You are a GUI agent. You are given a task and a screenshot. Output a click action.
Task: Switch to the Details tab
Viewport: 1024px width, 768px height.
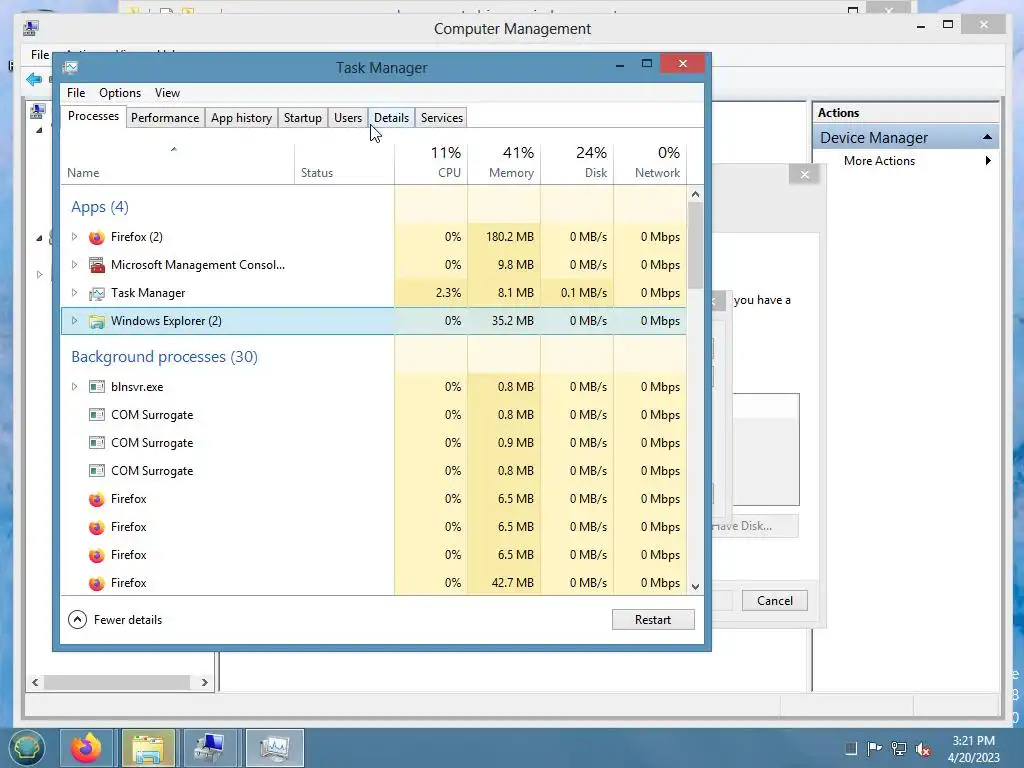tap(391, 118)
